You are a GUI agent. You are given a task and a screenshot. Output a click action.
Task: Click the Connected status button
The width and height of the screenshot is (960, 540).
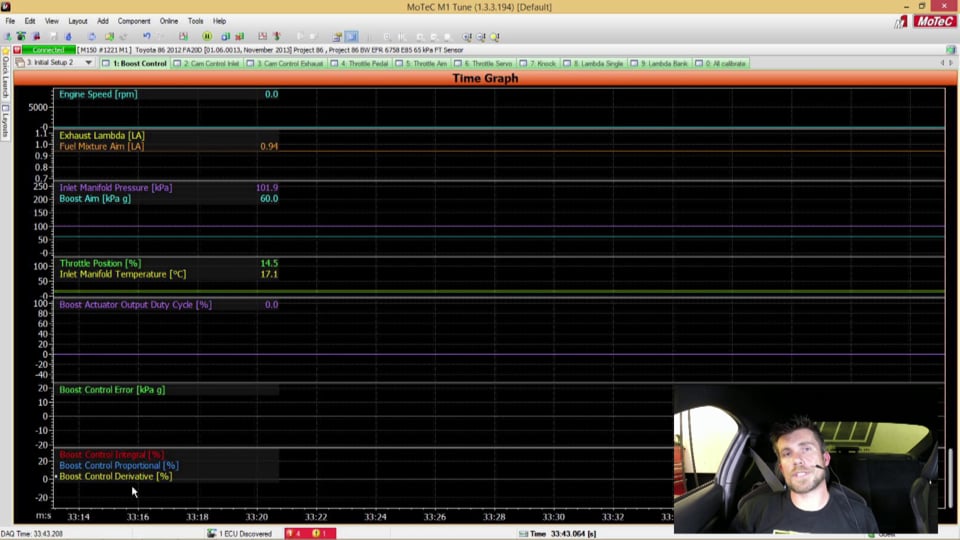48,50
